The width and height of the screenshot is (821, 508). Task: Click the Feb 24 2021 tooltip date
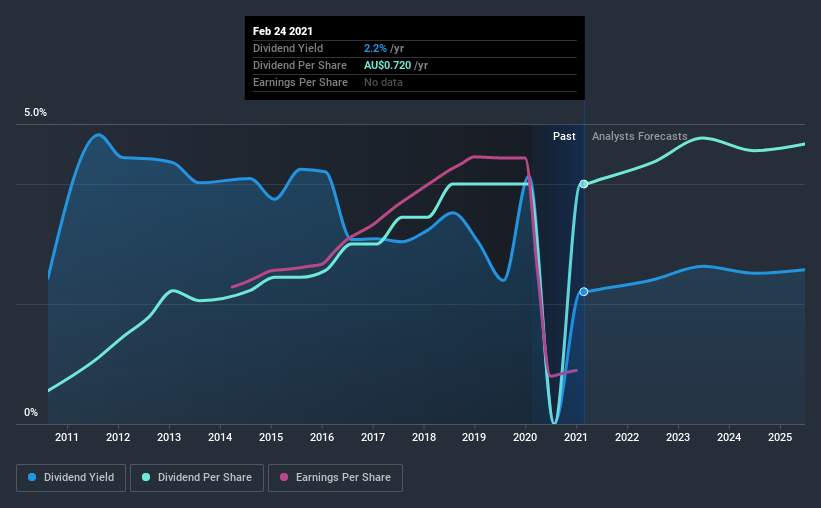pos(283,31)
